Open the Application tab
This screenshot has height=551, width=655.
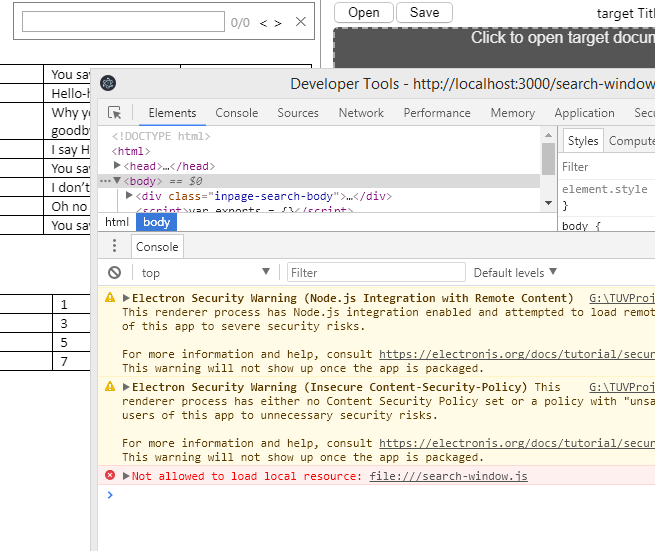(x=584, y=113)
